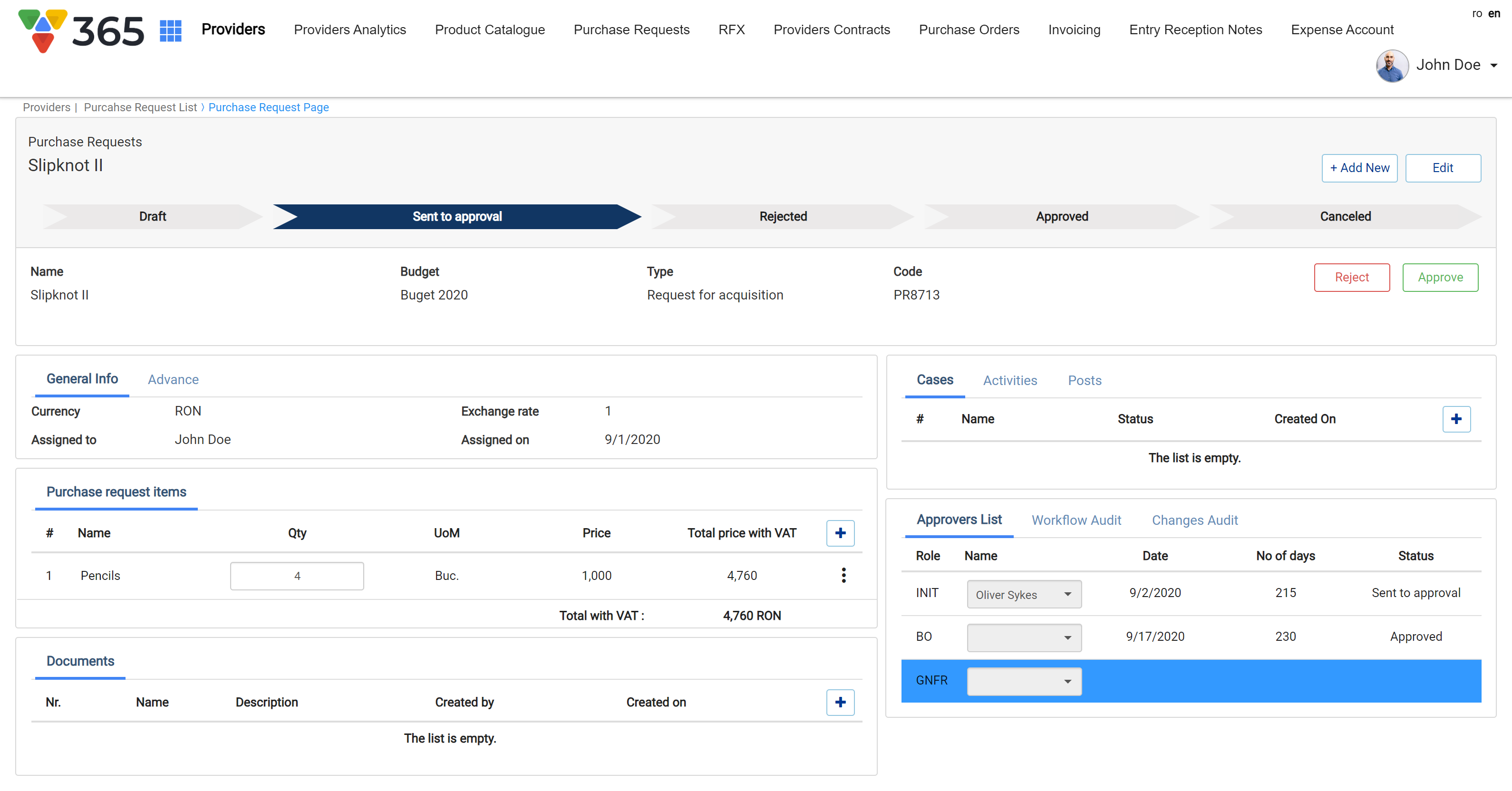This screenshot has height=791, width=1512.
Task: Open the Purchase Orders menu
Action: tap(969, 29)
